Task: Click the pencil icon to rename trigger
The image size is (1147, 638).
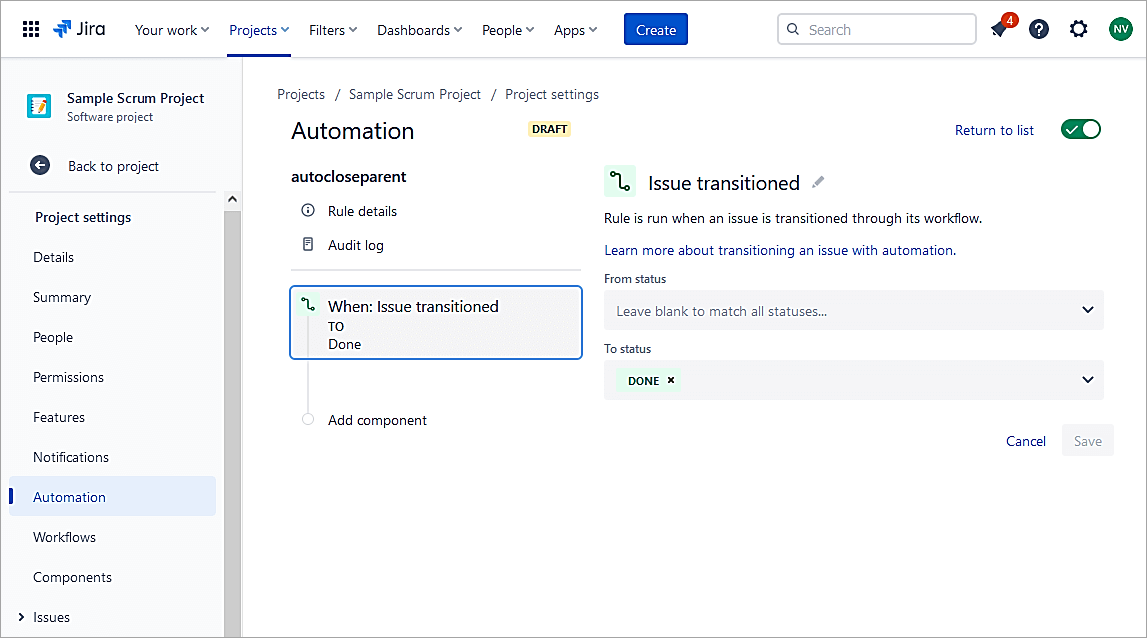Action: (819, 182)
